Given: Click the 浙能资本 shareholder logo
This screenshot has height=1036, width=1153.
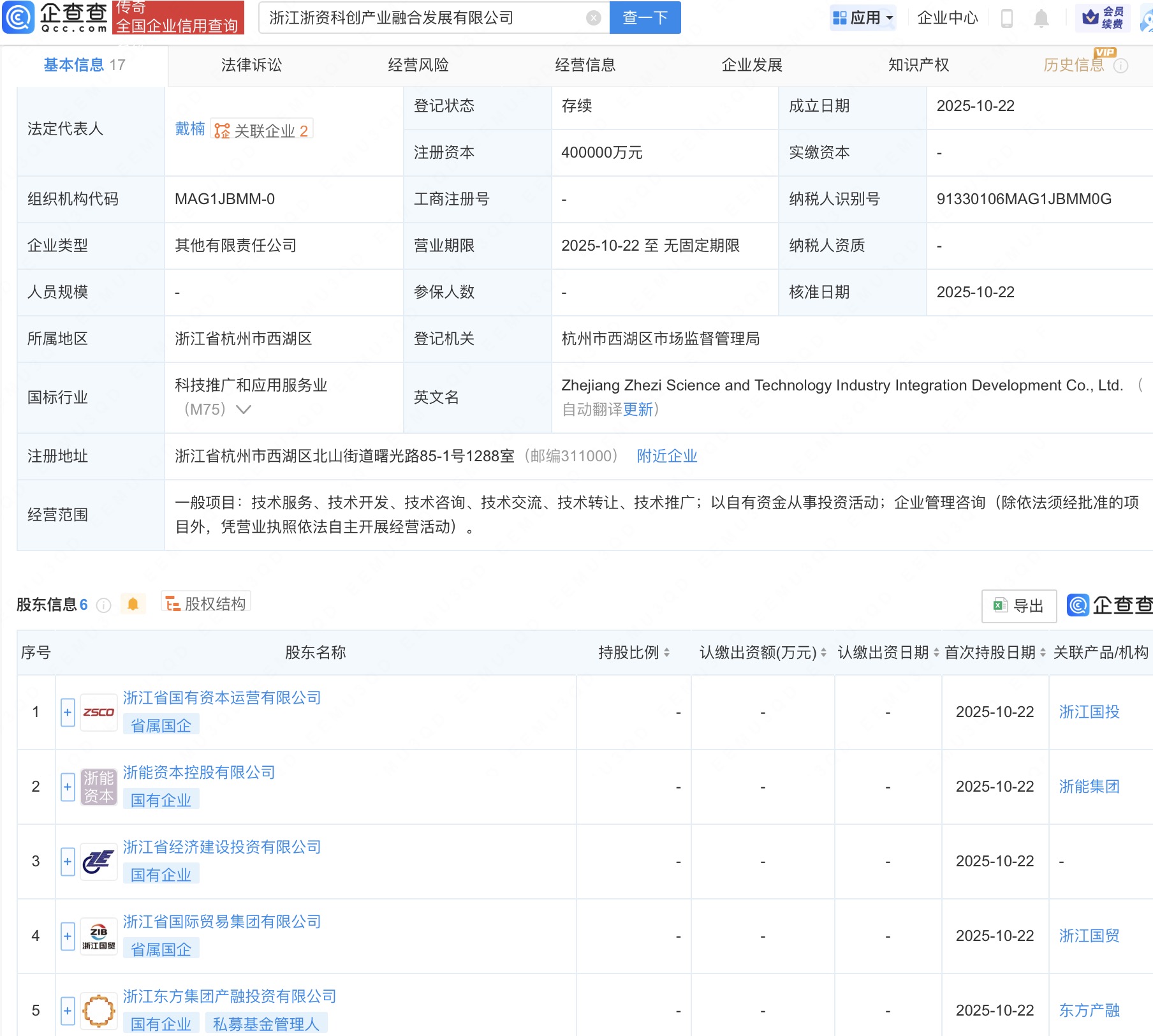Looking at the screenshot, I should [x=99, y=787].
